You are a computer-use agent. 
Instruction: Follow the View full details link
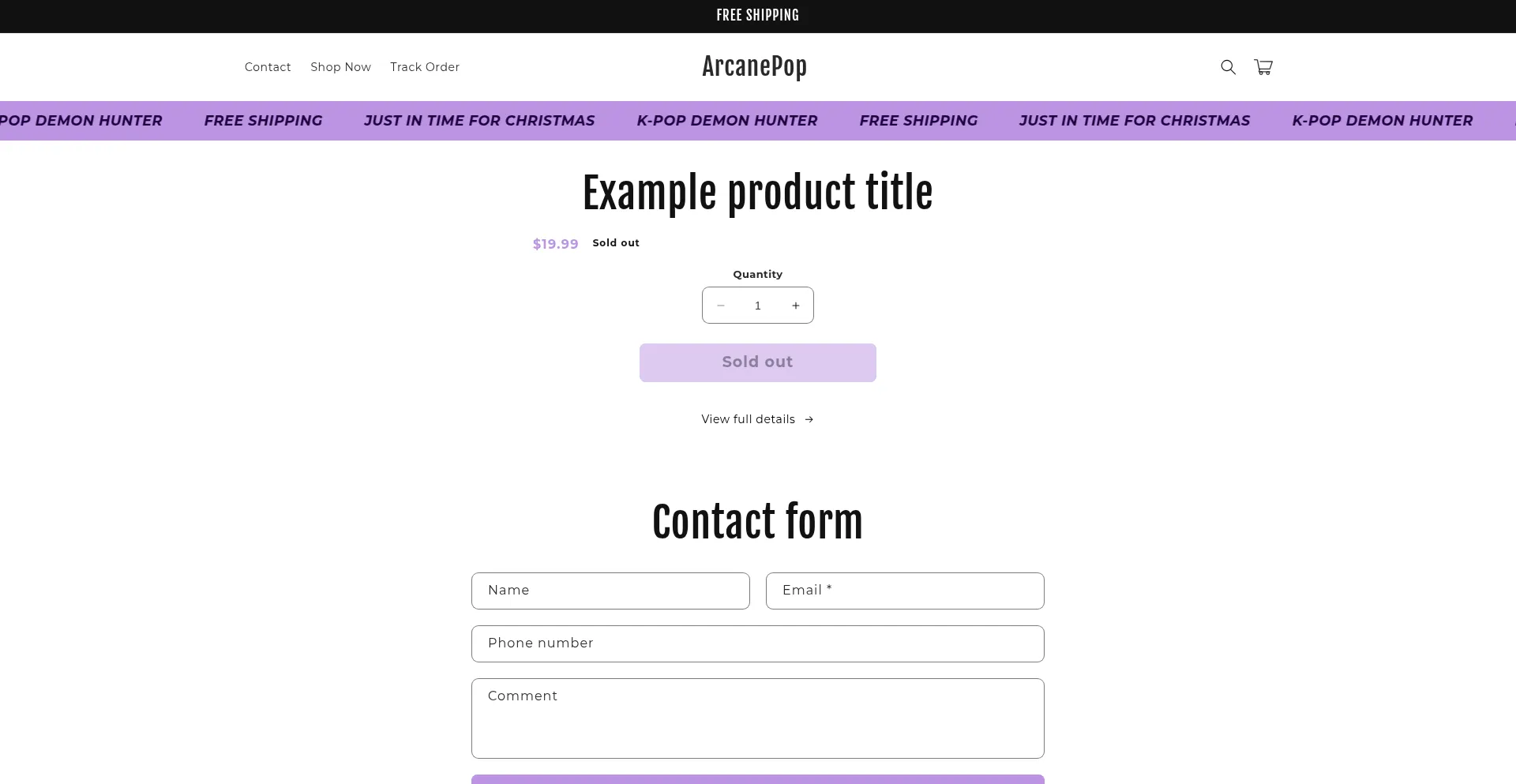tap(749, 419)
